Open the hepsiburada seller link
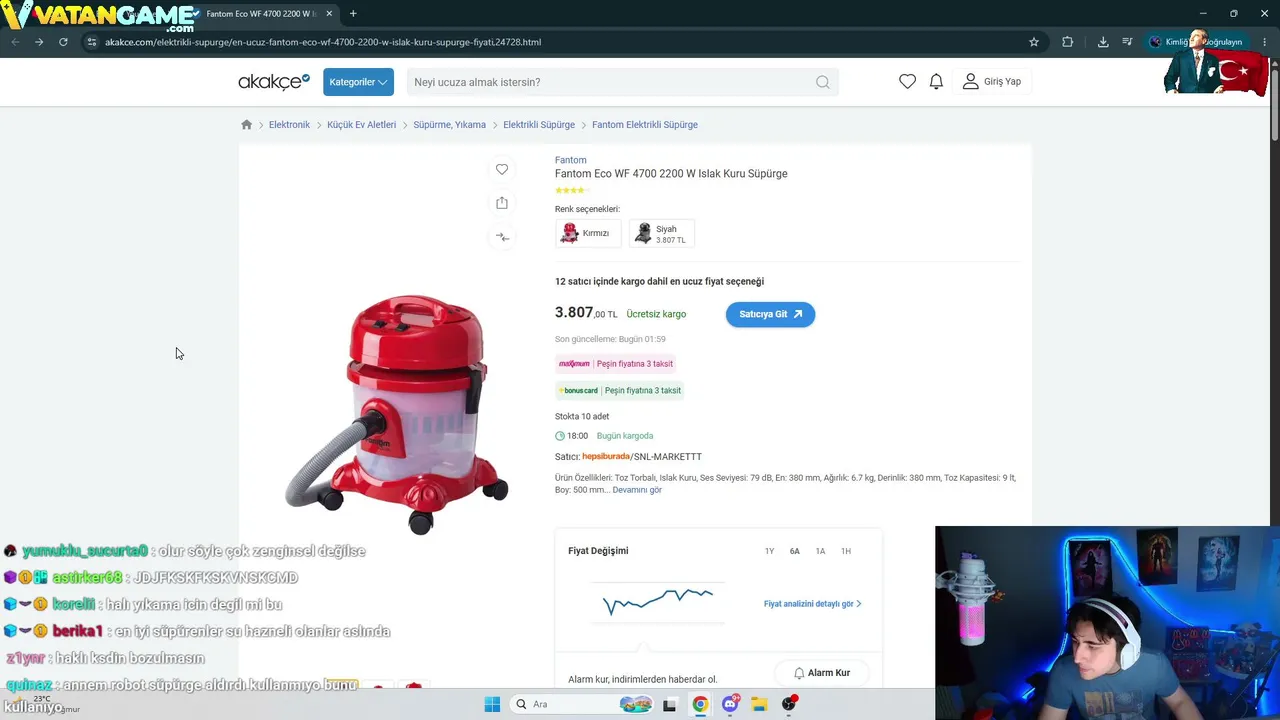The width and height of the screenshot is (1280, 720). pos(606,457)
